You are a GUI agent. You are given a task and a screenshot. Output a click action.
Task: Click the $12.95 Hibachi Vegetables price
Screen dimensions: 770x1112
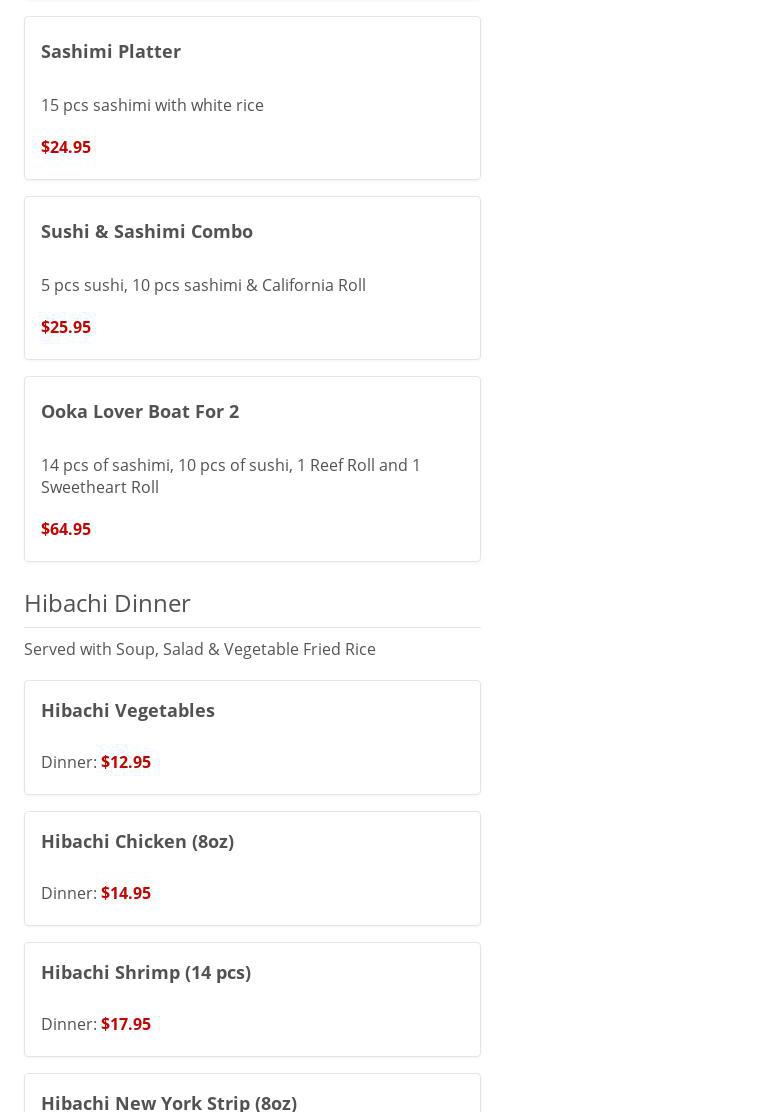coord(126,762)
